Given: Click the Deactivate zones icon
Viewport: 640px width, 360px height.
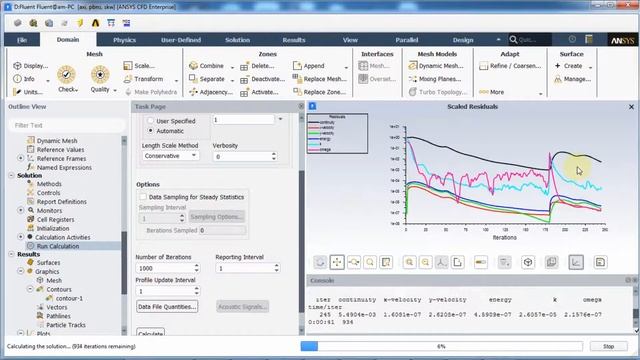Looking at the screenshot, I should [x=244, y=80].
